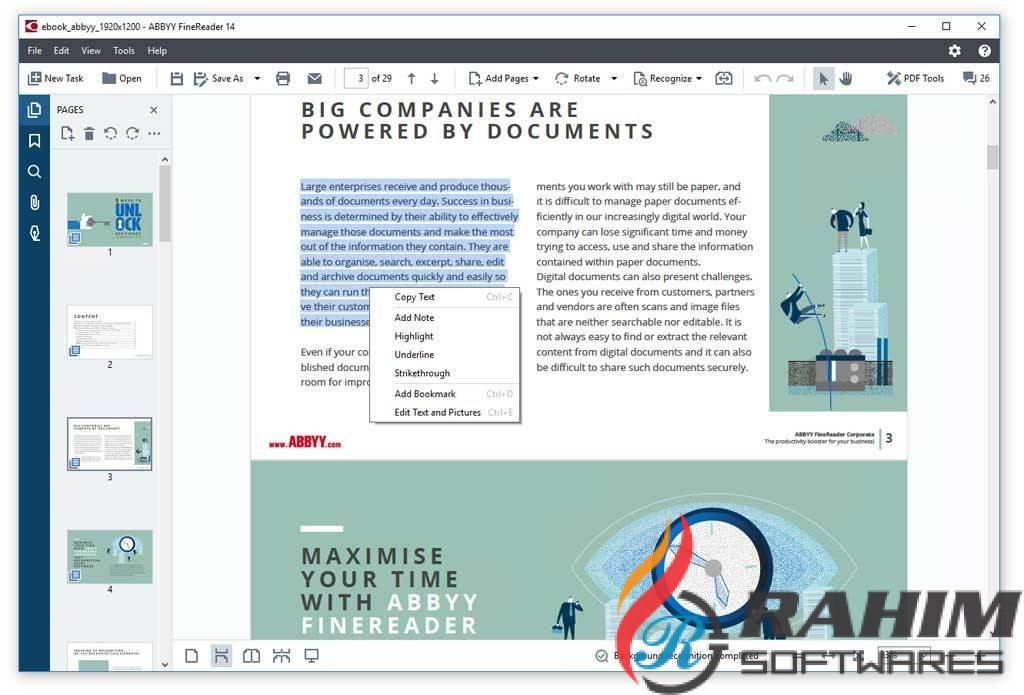The height and width of the screenshot is (695, 1024).
Task: Open the settings gear icon
Action: click(x=954, y=51)
